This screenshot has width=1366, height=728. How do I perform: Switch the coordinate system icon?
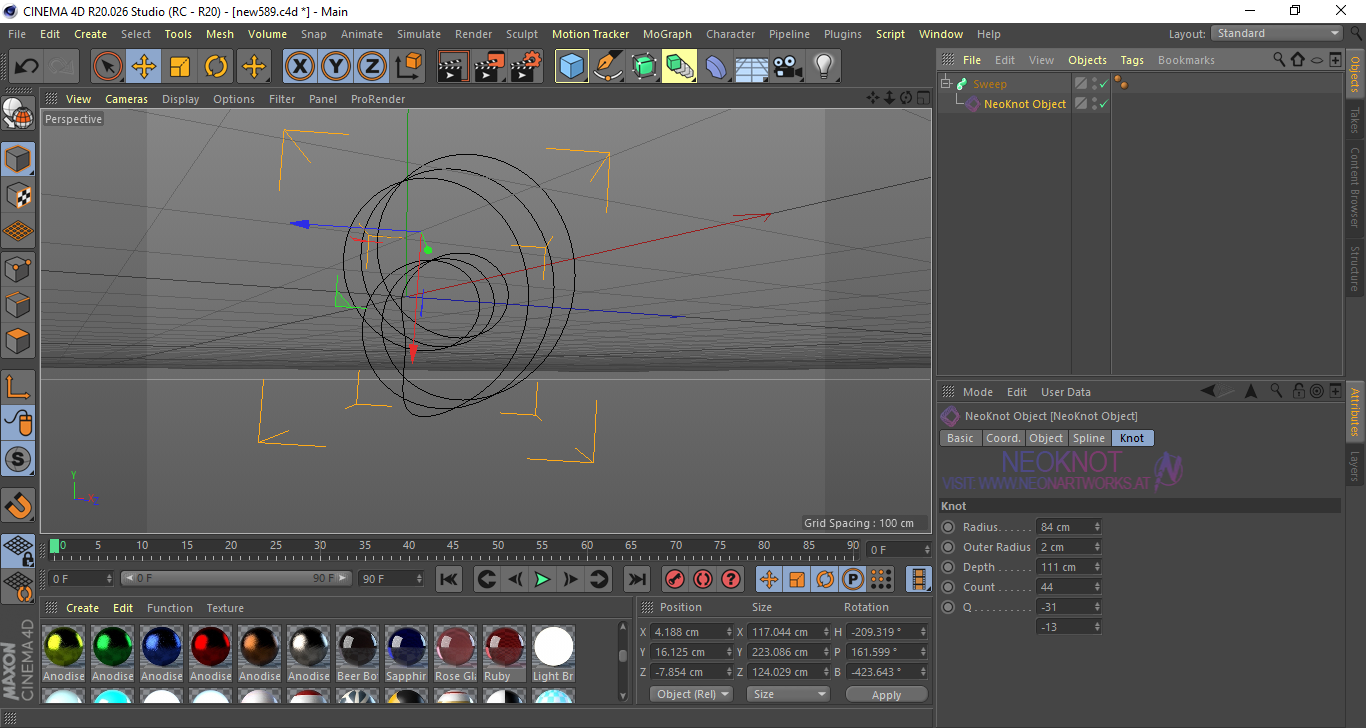(x=408, y=67)
